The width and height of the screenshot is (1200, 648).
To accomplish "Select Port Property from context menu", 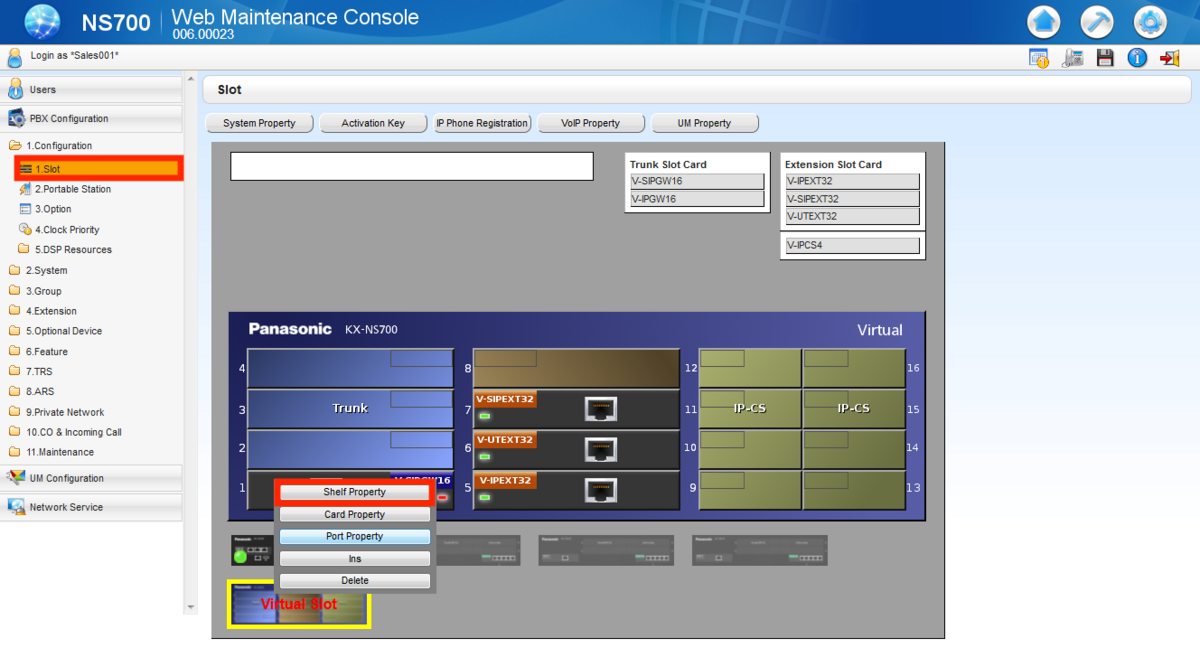I will pyautogui.click(x=354, y=536).
